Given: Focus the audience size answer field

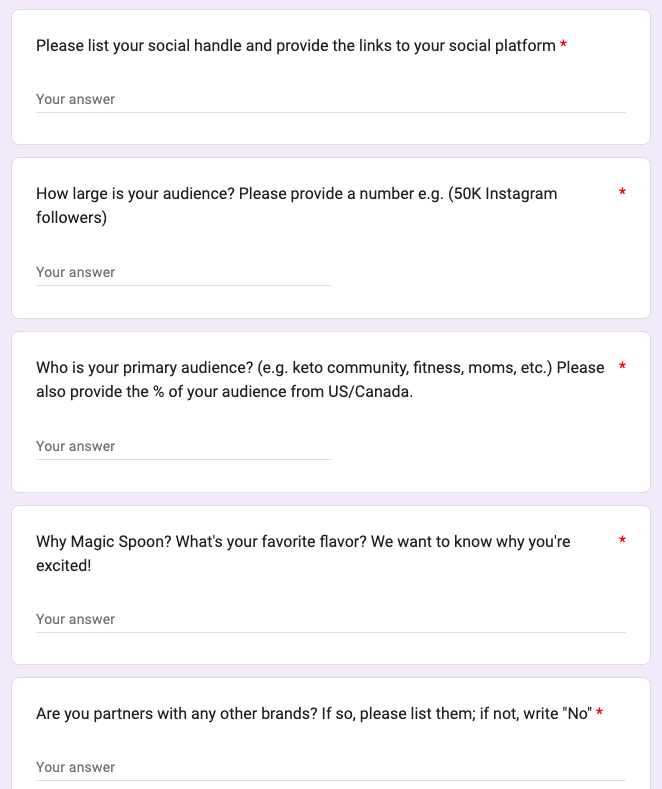Looking at the screenshot, I should coord(183,272).
